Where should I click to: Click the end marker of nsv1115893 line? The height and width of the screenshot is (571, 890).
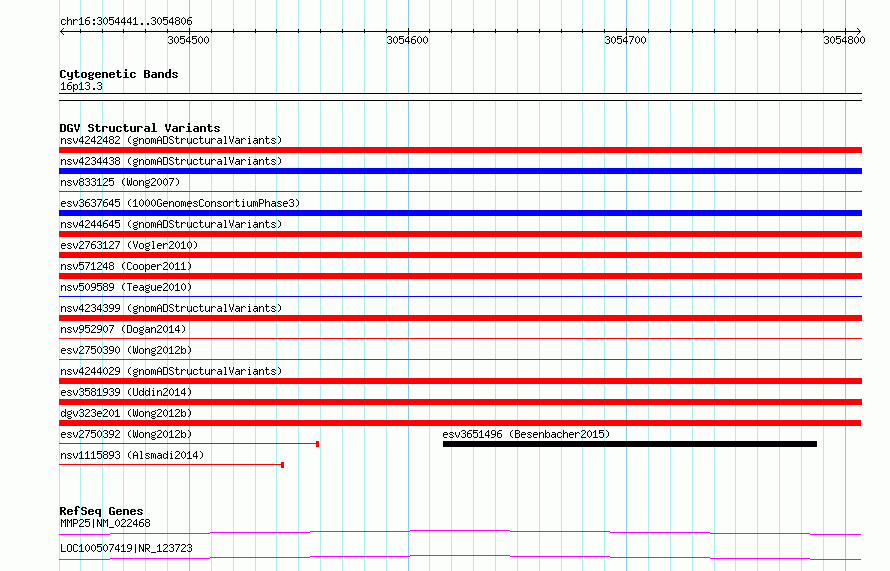pos(282,465)
